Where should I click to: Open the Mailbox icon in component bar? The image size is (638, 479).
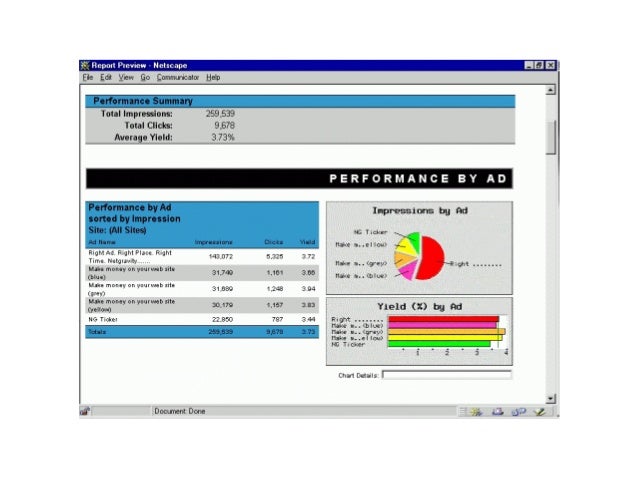click(x=497, y=412)
